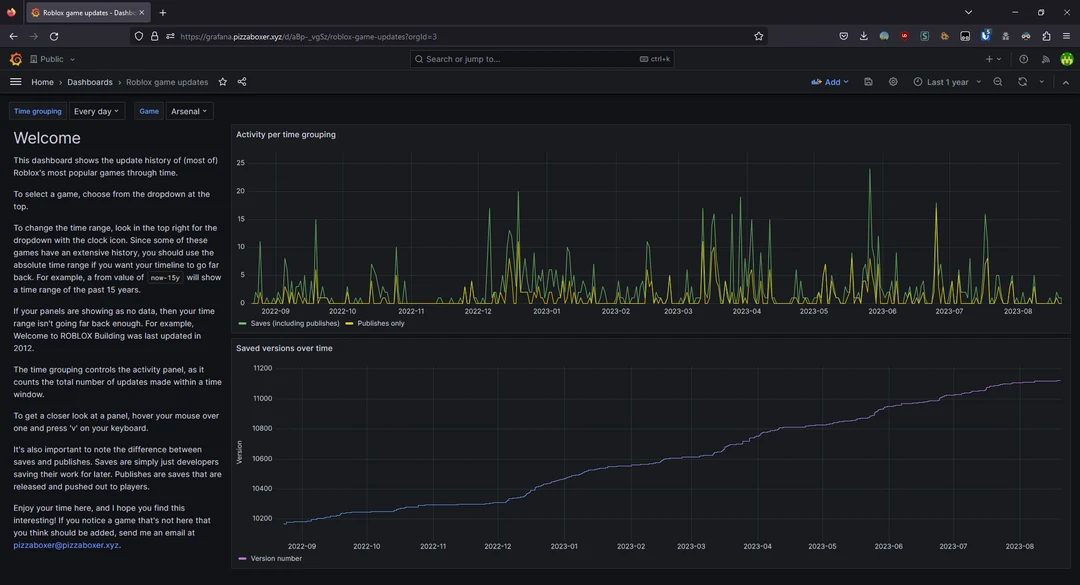Toggle Saves (including publishes) legend series
1080x585 pixels.
[286, 324]
